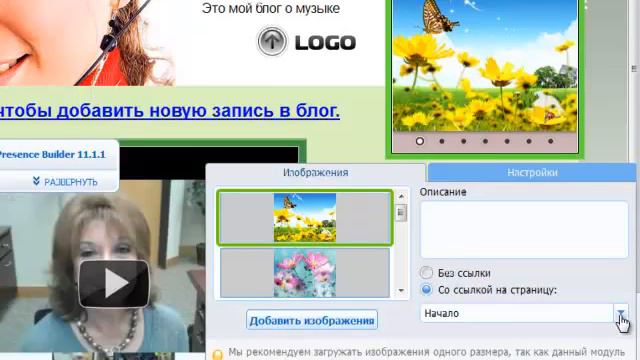Screen dimensions: 640x360
Task: Select the Со ссылкой на страницу option
Action: [x=427, y=290]
